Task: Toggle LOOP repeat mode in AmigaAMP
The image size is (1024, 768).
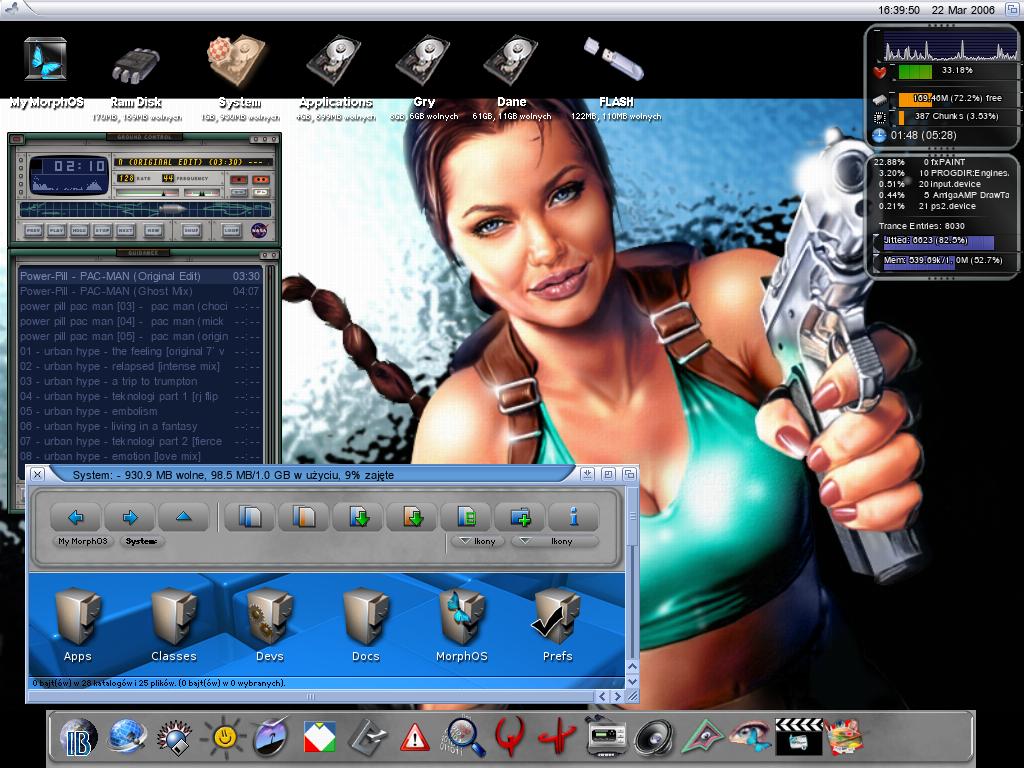Action: pos(231,231)
